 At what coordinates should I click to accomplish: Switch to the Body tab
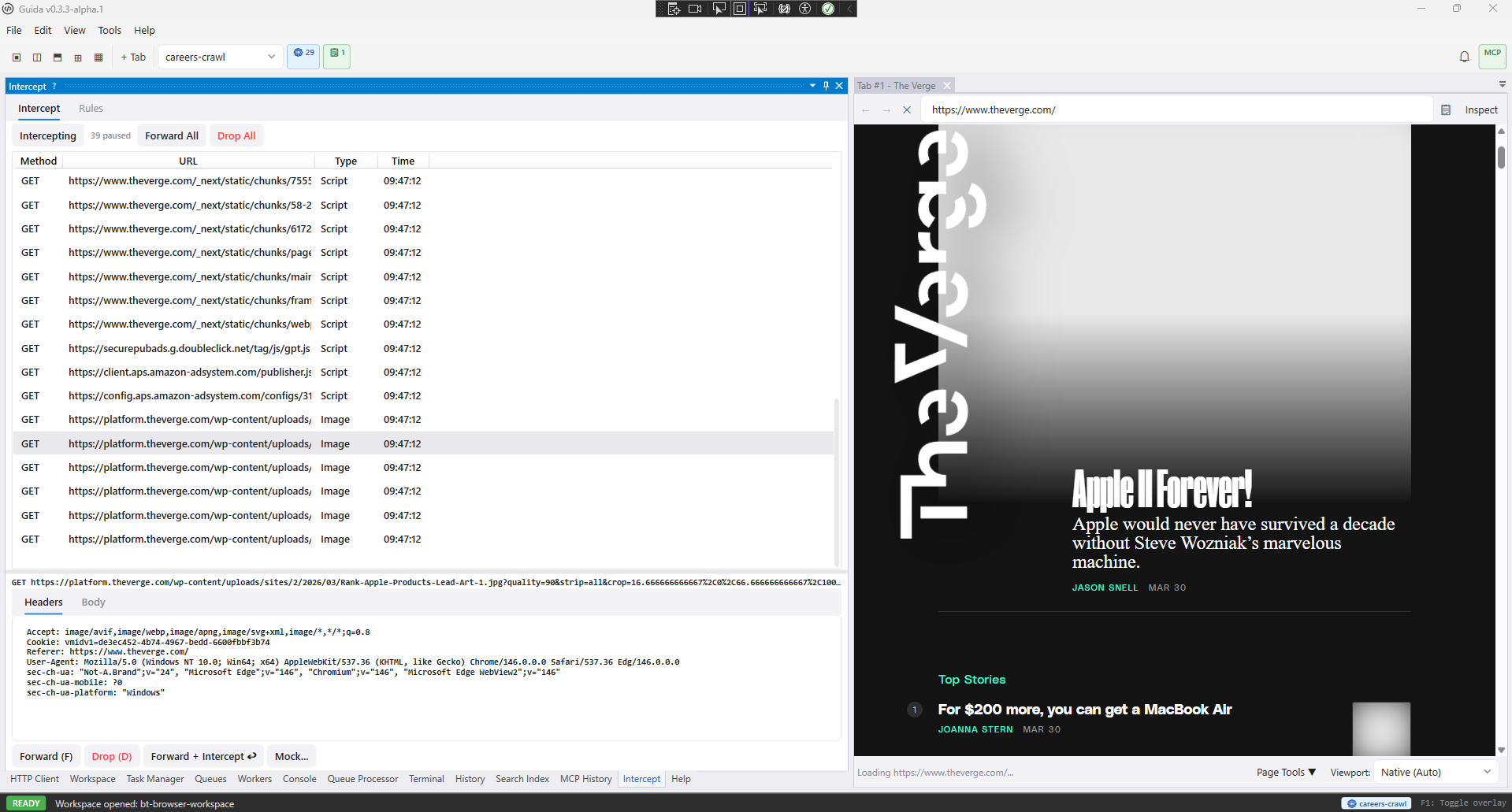pos(93,603)
